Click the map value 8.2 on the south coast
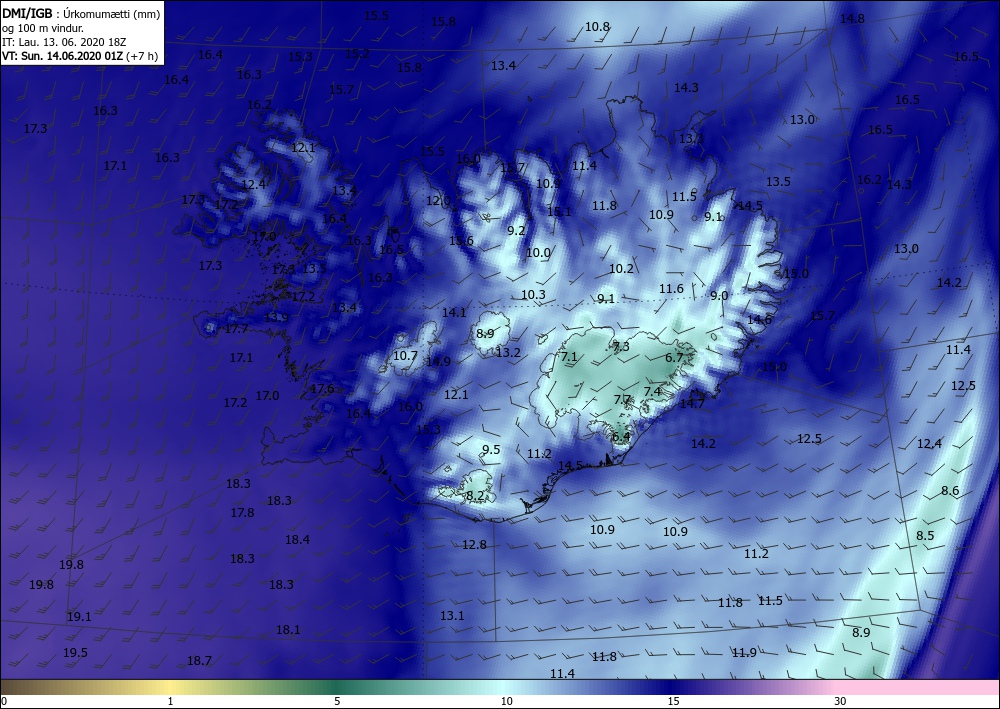Image resolution: width=1000 pixels, height=709 pixels. 475,496
